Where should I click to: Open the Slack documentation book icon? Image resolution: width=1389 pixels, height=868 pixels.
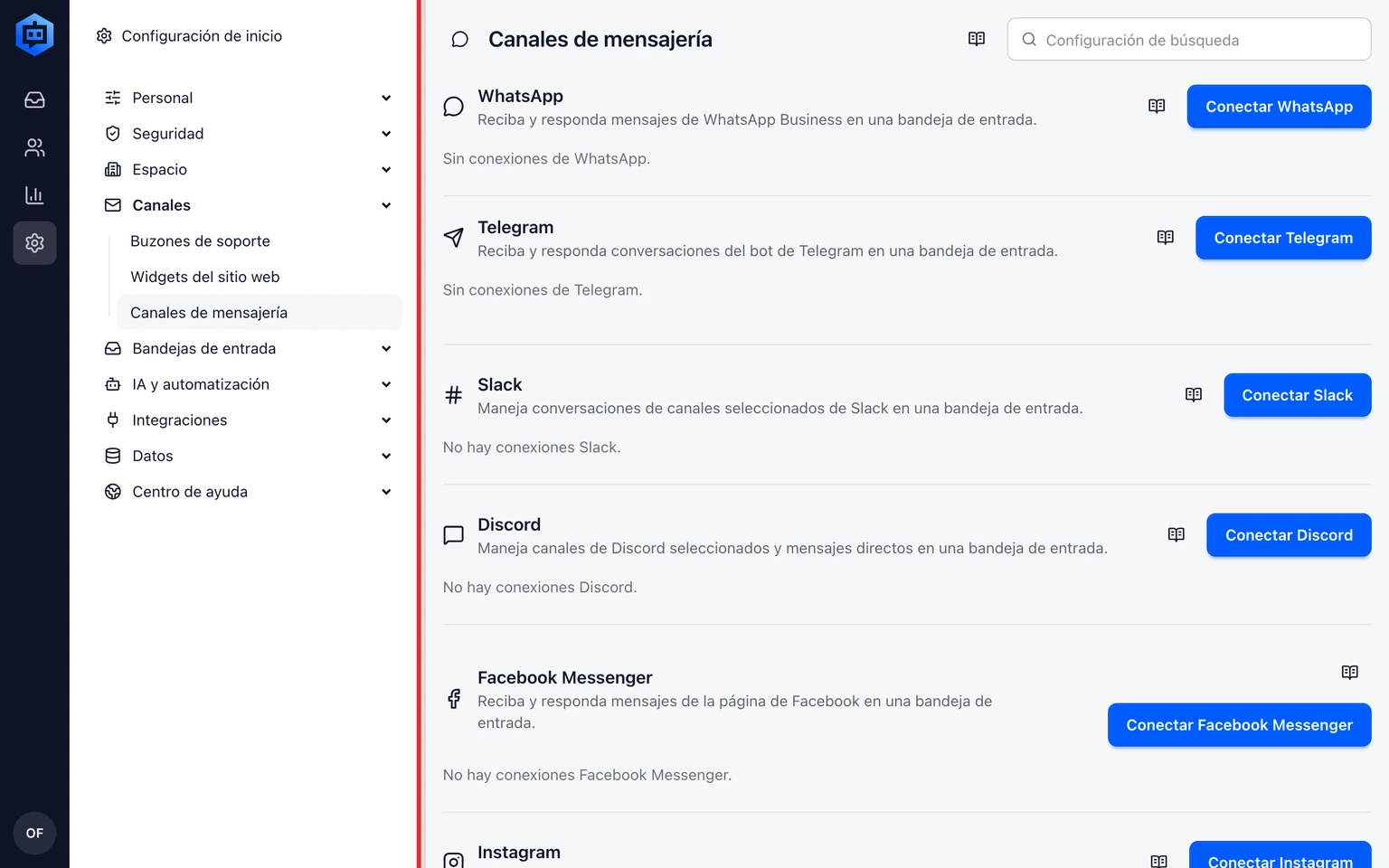1194,394
